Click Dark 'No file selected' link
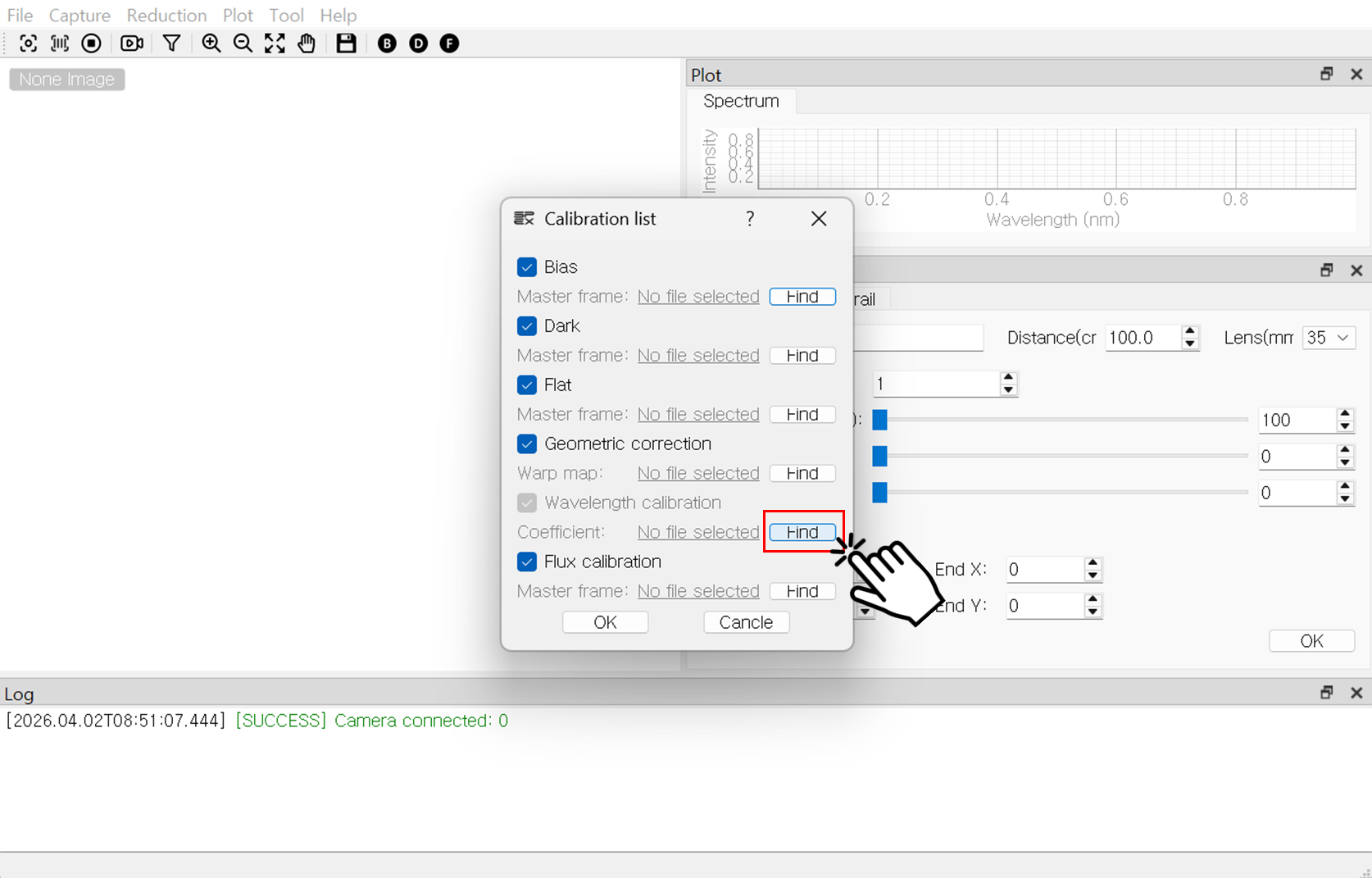This screenshot has width=1372, height=878. coord(698,356)
